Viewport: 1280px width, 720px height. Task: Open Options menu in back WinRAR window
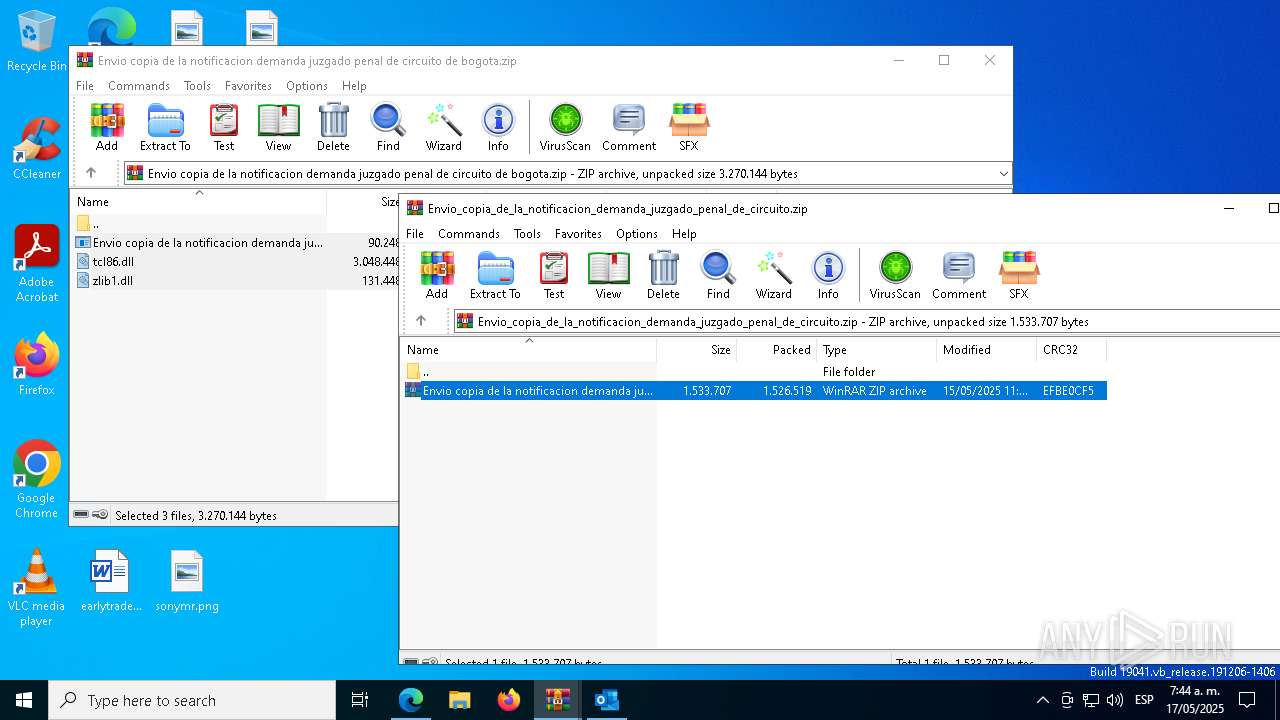tap(307, 86)
